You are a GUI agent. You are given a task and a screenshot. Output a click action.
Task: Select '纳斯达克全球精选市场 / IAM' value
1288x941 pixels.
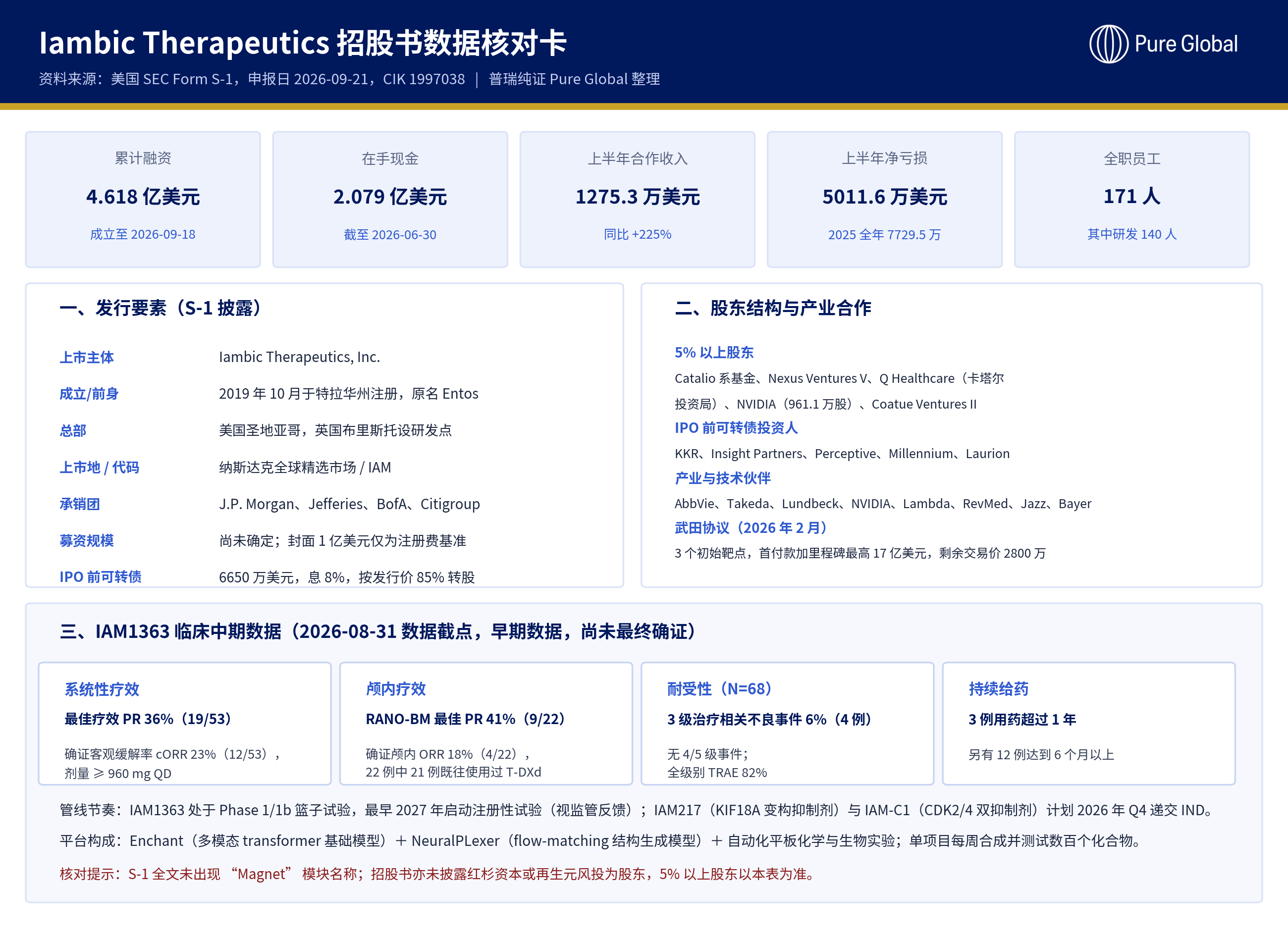point(305,468)
